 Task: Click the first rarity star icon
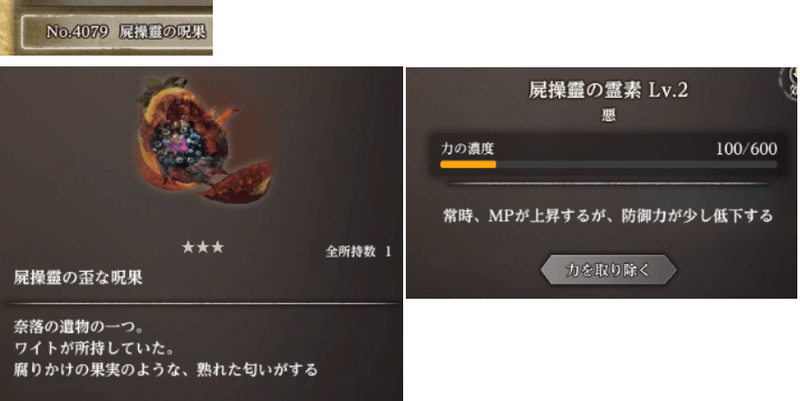coord(188,247)
